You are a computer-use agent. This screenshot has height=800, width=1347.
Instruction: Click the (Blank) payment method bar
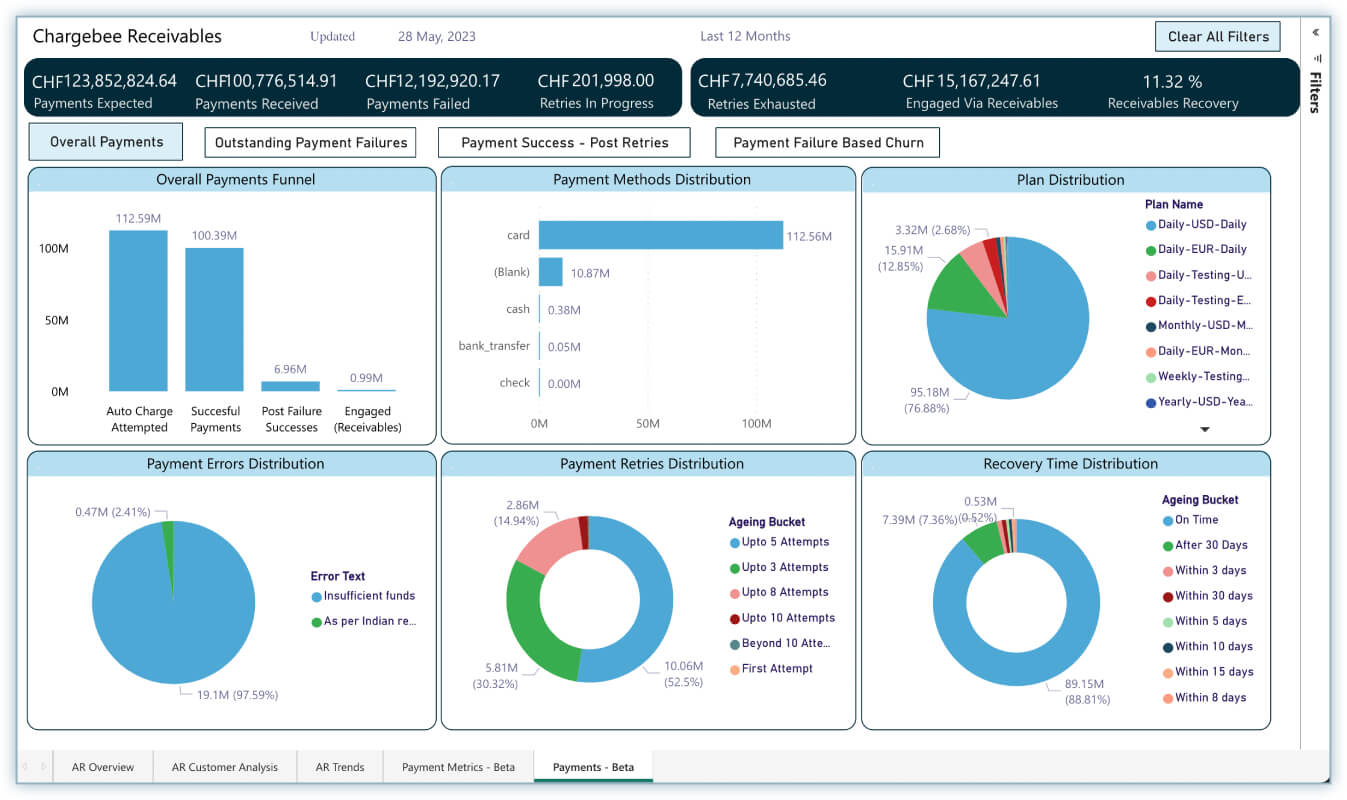pos(551,272)
